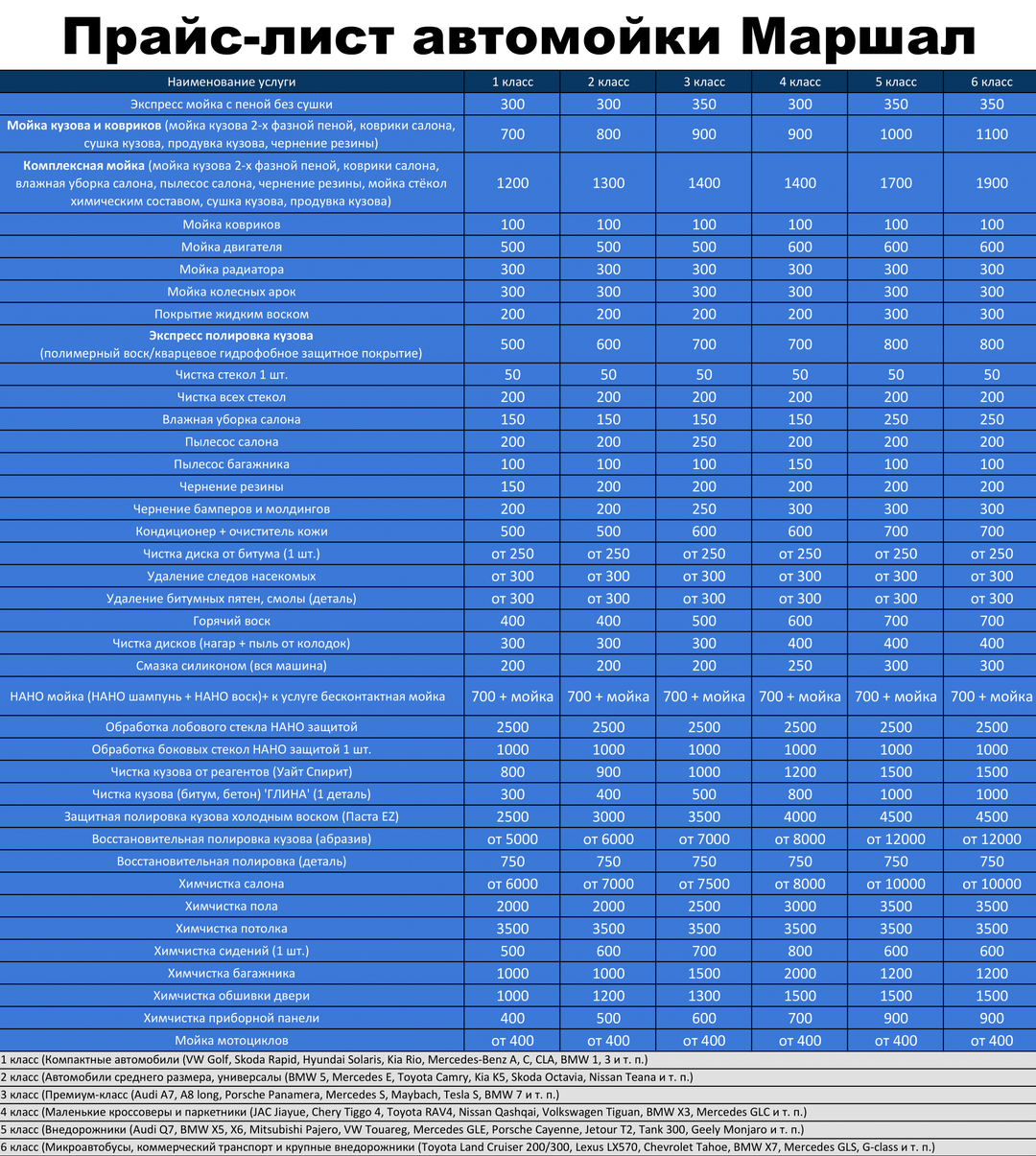The height and width of the screenshot is (1156, 1036).
Task: Select the 'Кондиционер + очиститель кожи' service cell
Action: point(231,531)
